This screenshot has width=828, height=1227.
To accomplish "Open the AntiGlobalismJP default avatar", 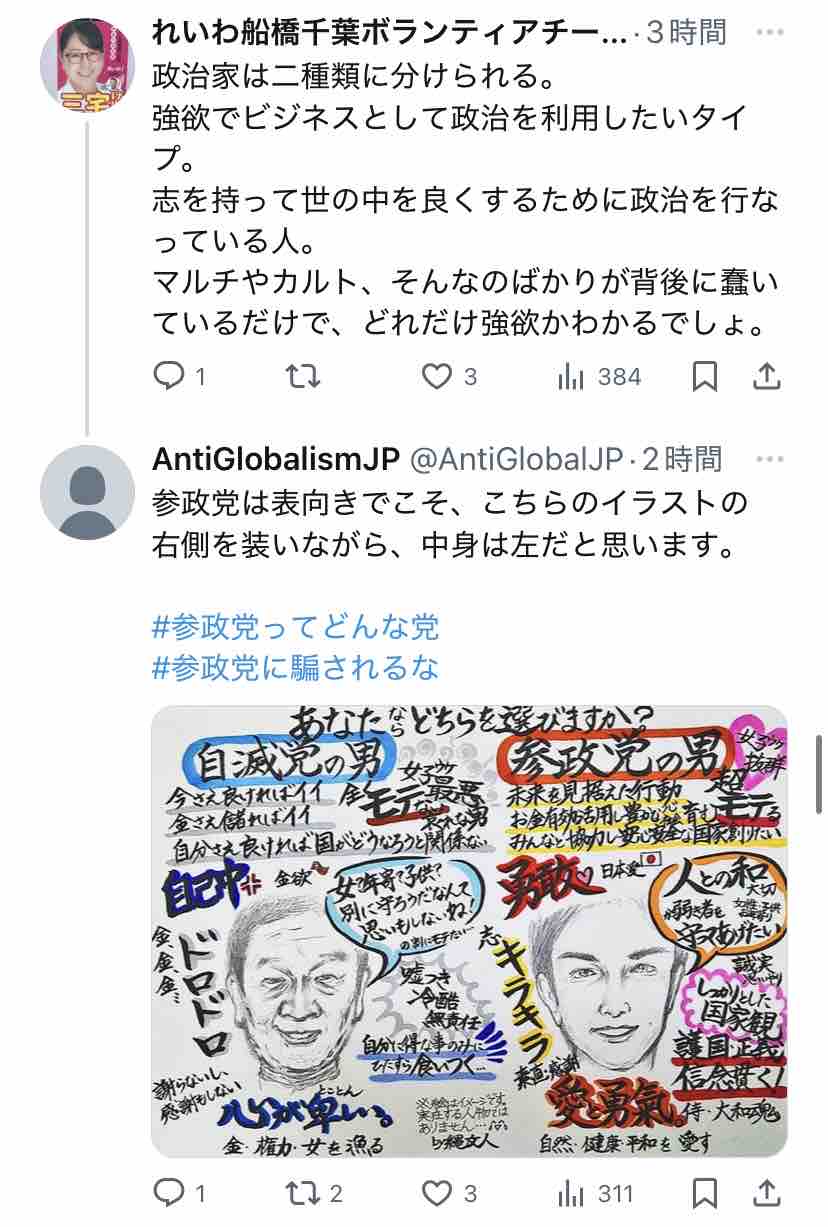I will tap(87, 492).
